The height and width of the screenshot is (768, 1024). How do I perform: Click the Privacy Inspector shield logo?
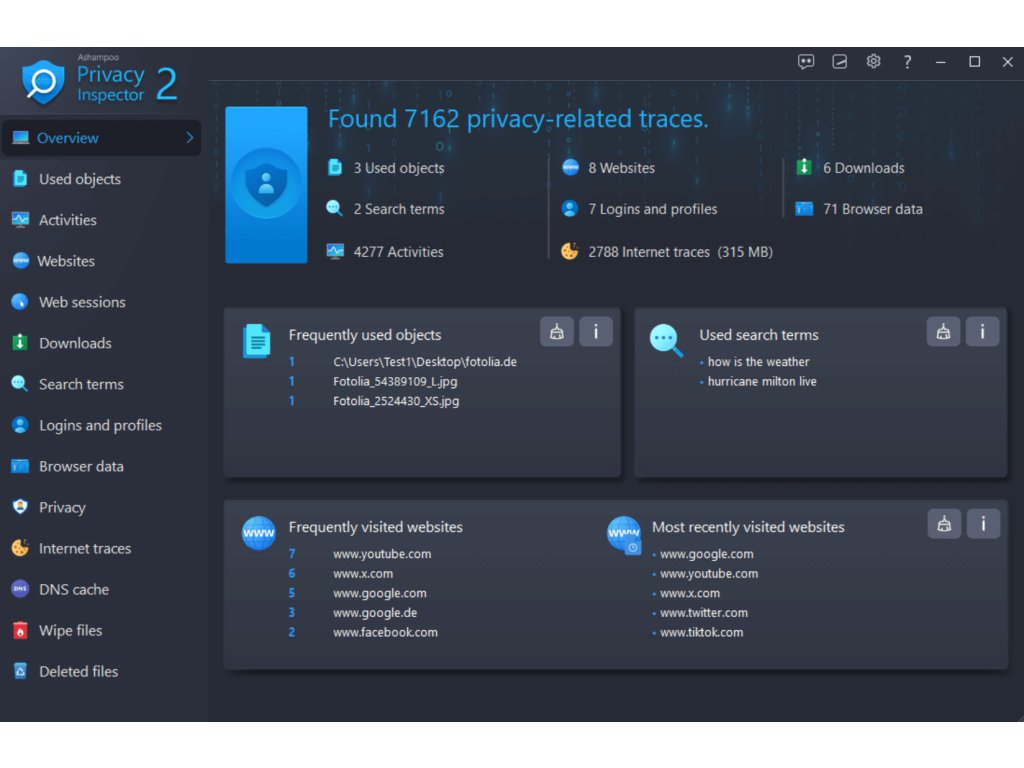[x=43, y=83]
